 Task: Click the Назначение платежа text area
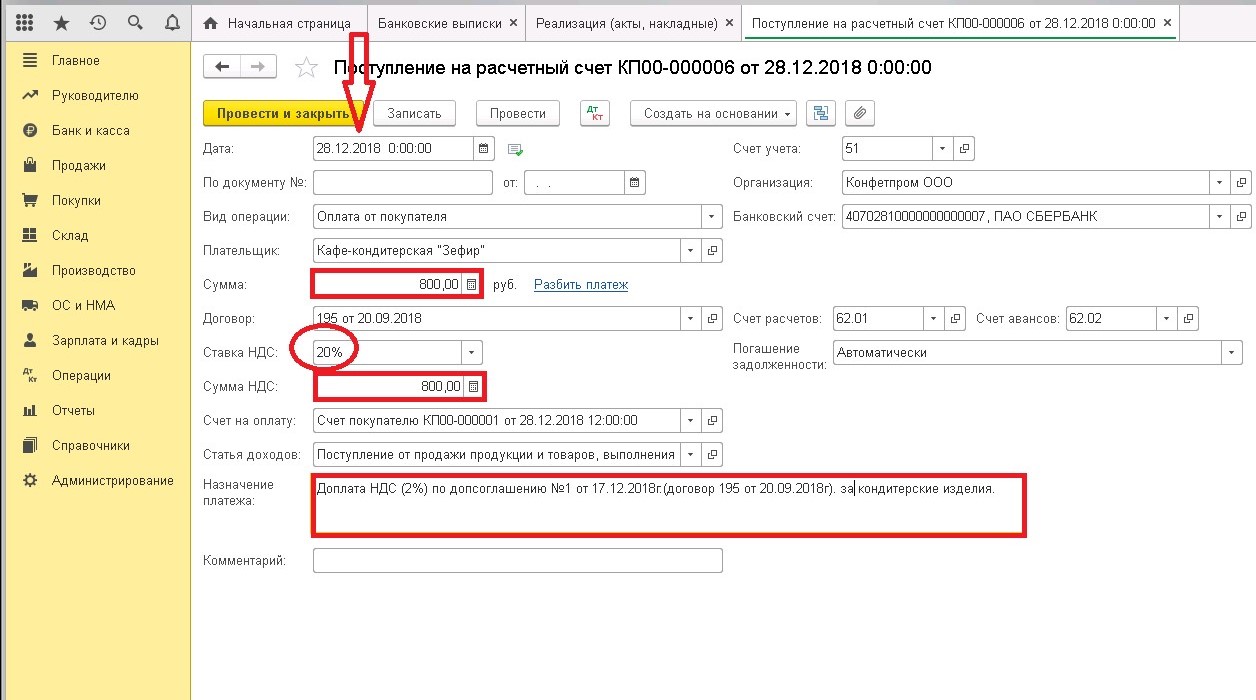pos(669,506)
